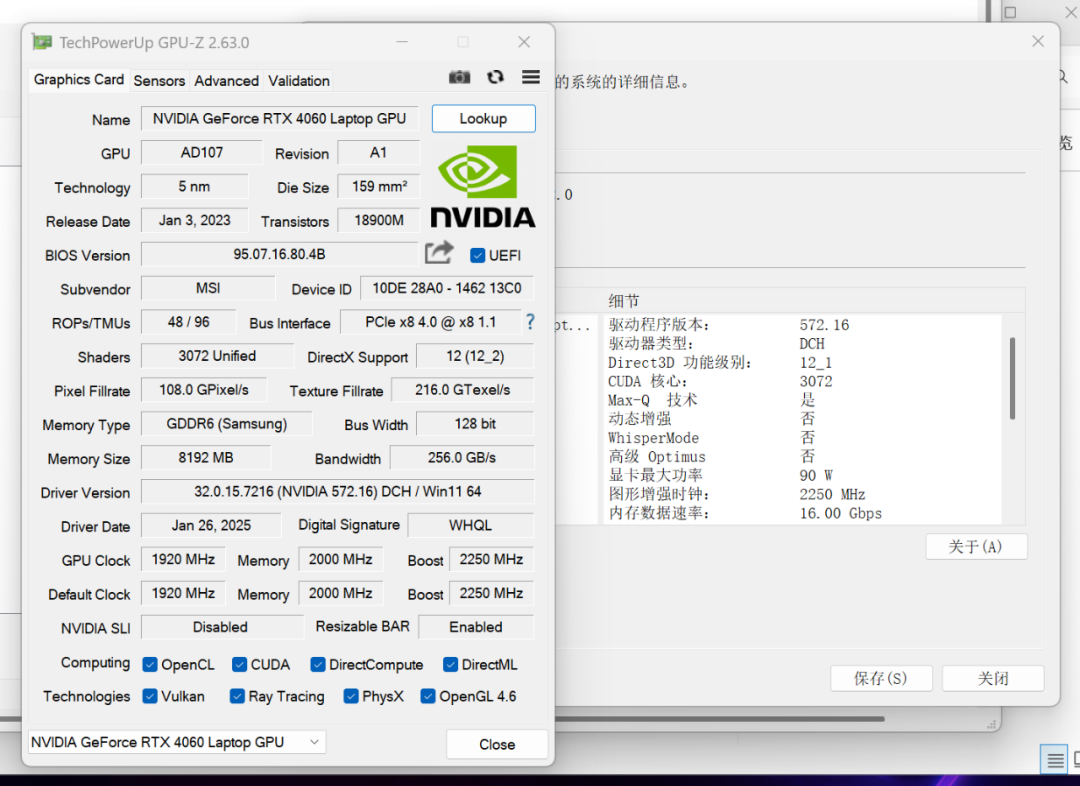Click the horizontal scrollbar below the dialog

click(719, 719)
